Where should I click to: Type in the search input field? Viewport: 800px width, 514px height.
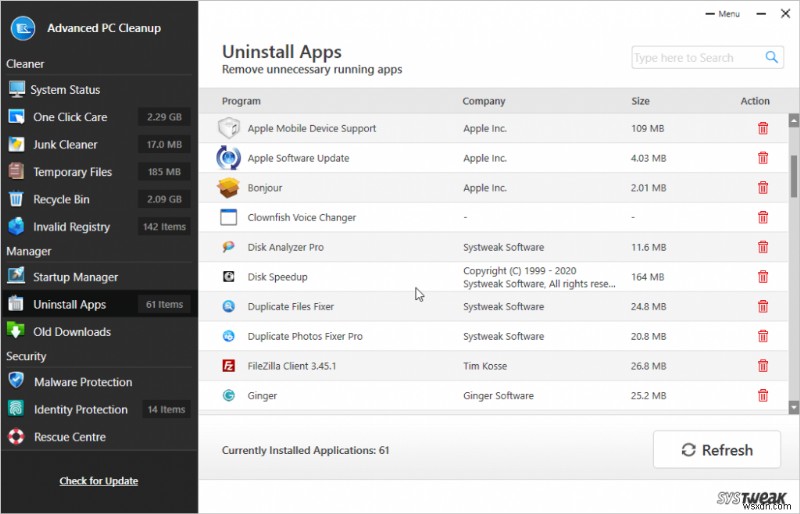pos(696,58)
